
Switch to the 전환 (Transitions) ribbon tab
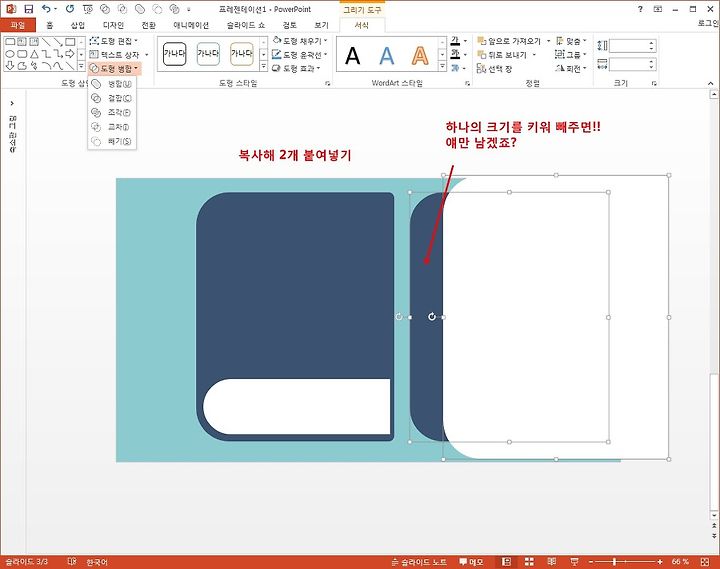click(x=148, y=25)
